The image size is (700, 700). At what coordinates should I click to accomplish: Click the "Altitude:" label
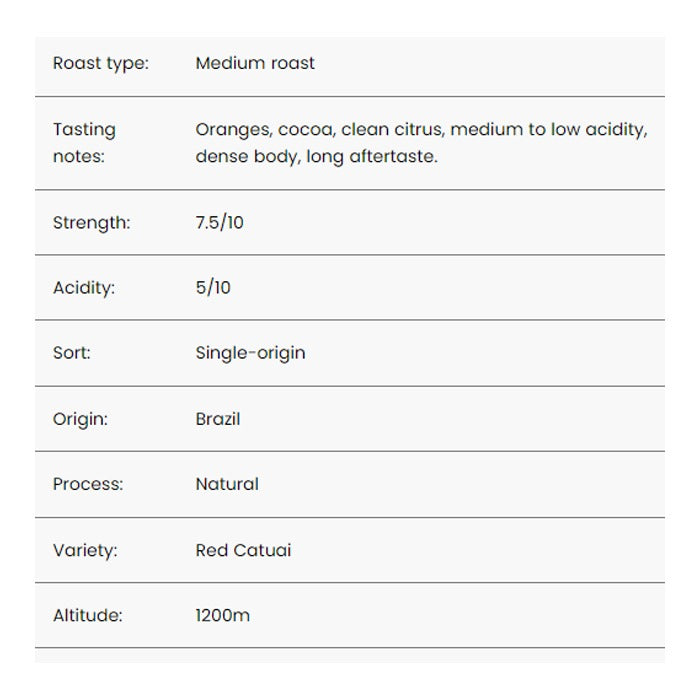pos(88,615)
